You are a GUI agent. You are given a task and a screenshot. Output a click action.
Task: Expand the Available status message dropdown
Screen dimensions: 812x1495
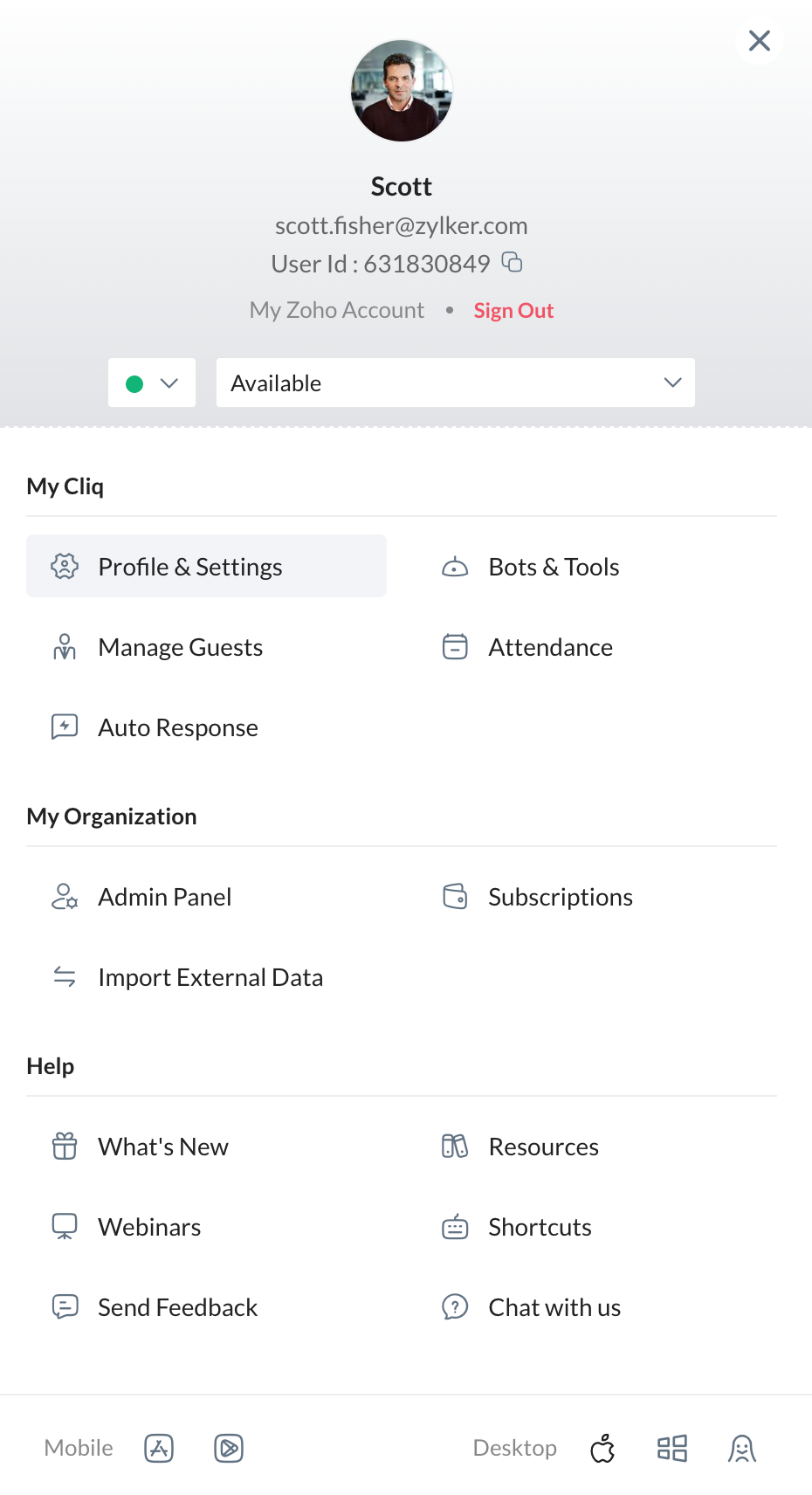(456, 382)
